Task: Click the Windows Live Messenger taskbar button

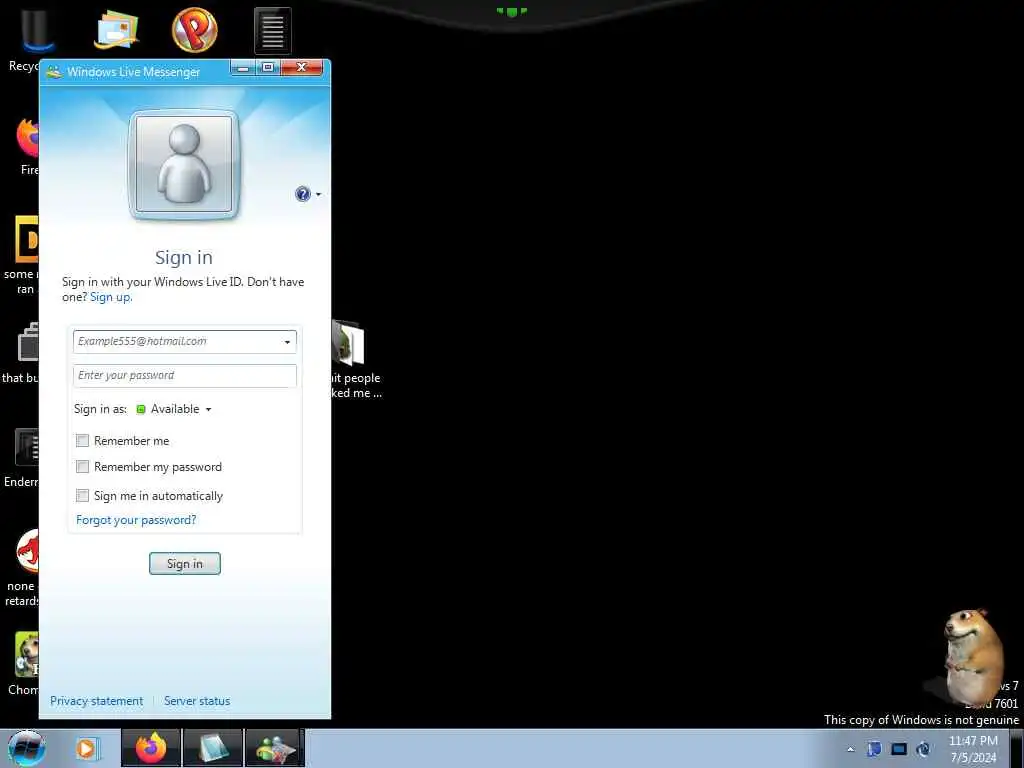Action: pos(274,748)
